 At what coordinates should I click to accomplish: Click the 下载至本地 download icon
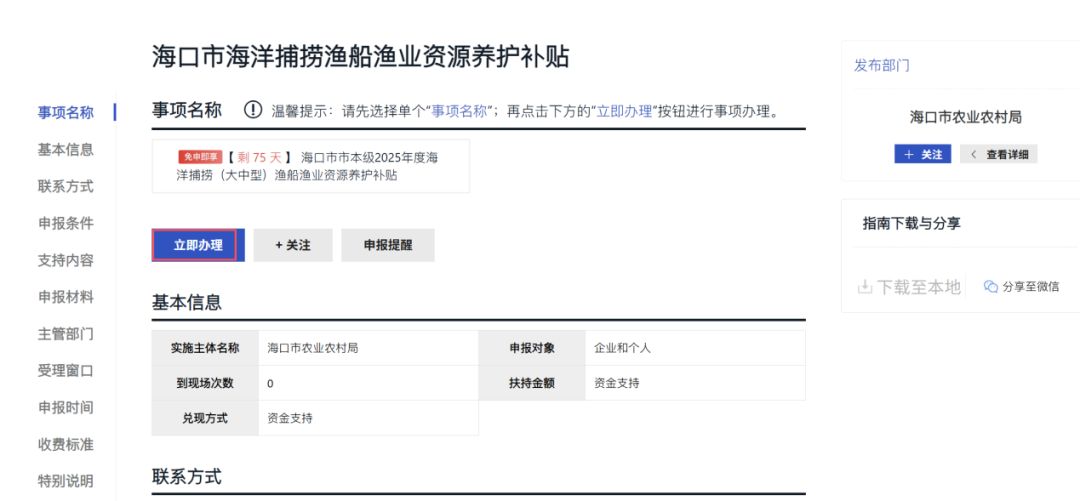864,287
